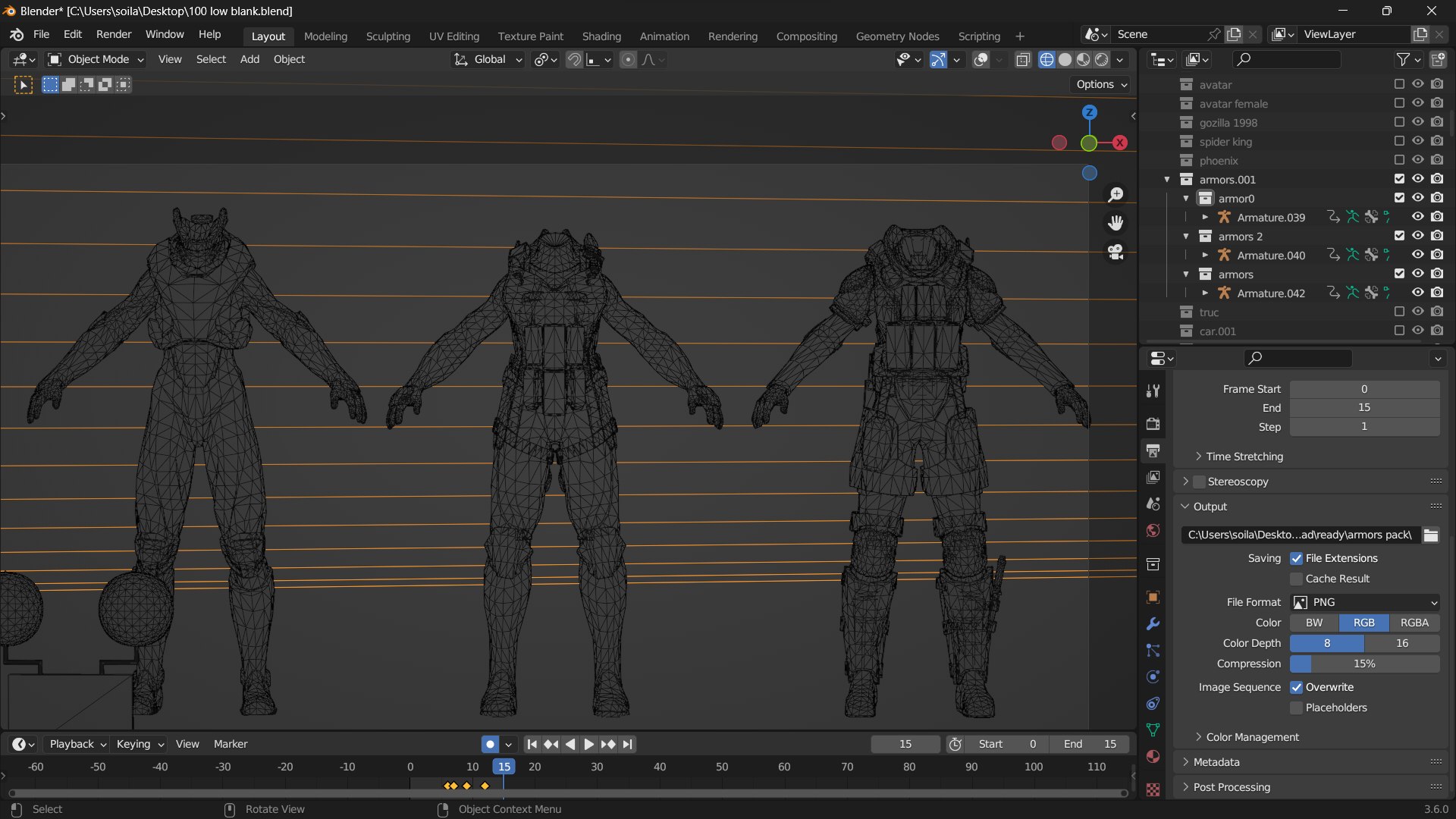Exclude armors.001 collection checkbox

[x=1399, y=179]
